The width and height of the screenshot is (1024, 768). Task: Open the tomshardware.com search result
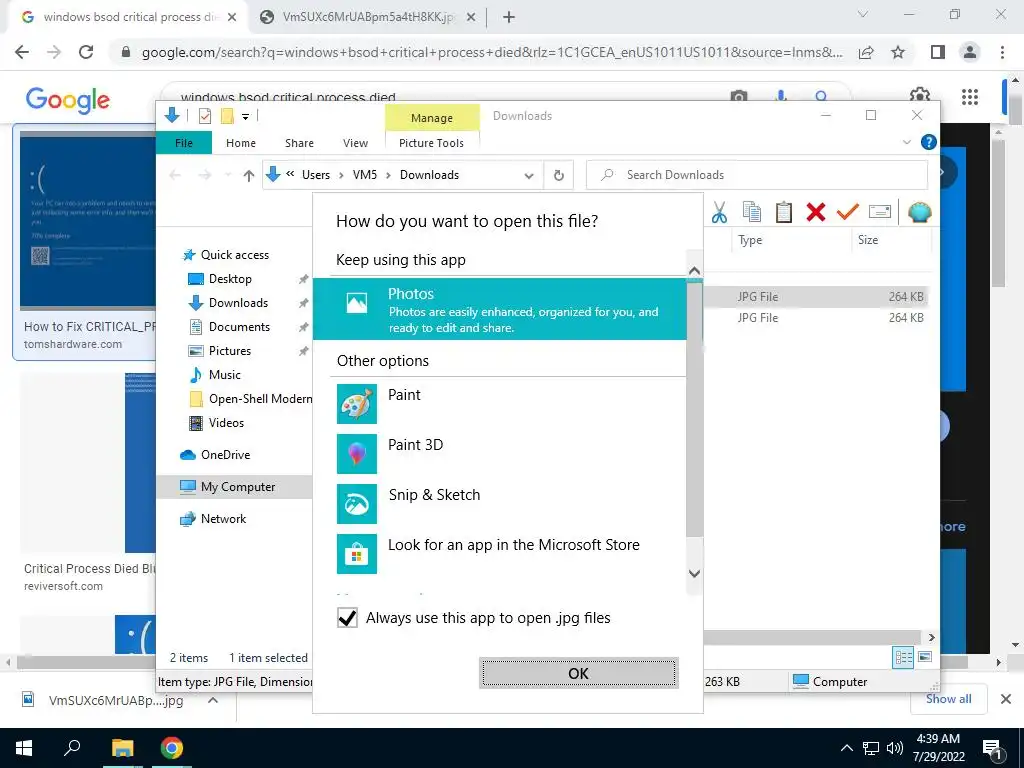click(84, 242)
